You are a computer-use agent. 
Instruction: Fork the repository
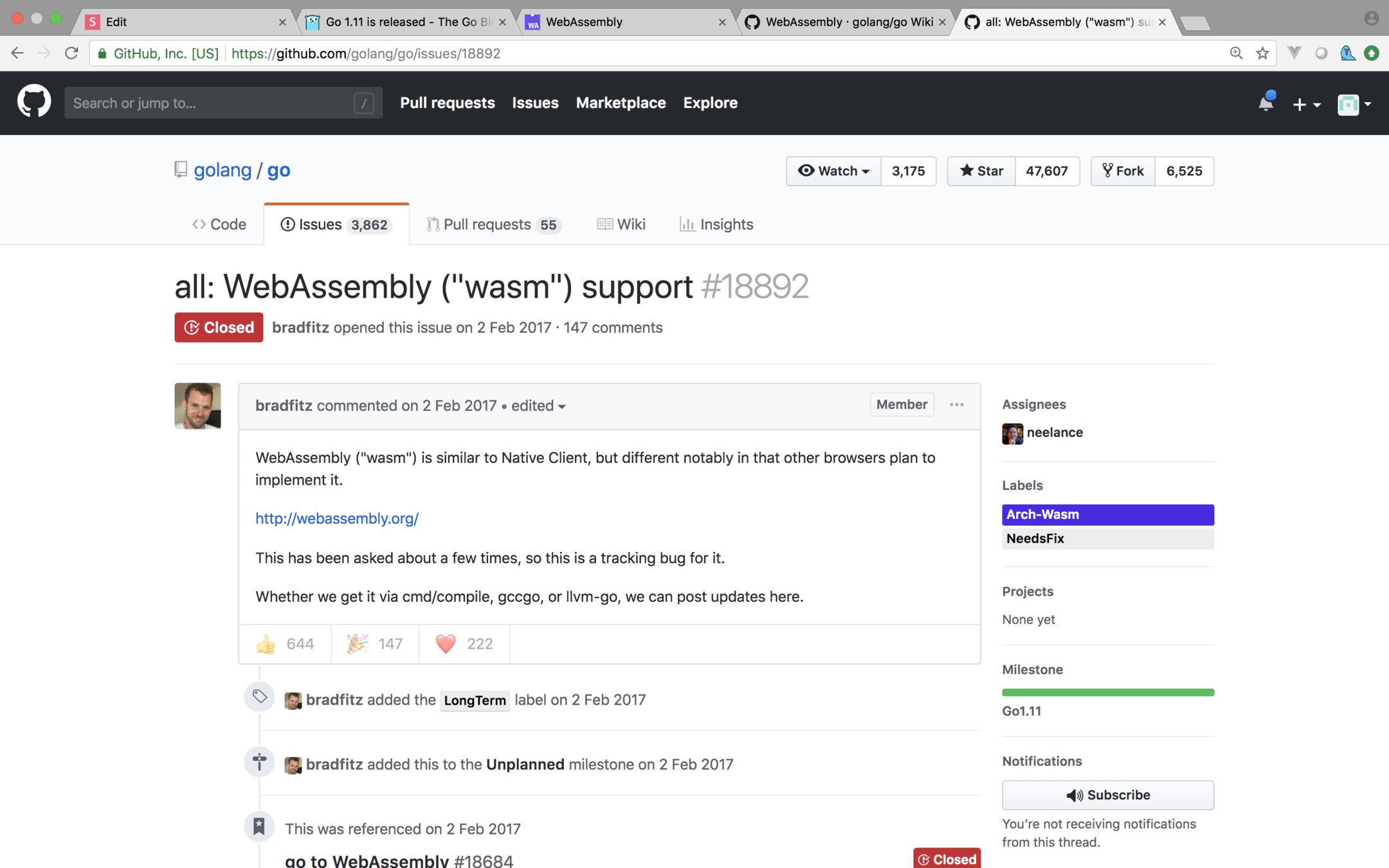1123,171
